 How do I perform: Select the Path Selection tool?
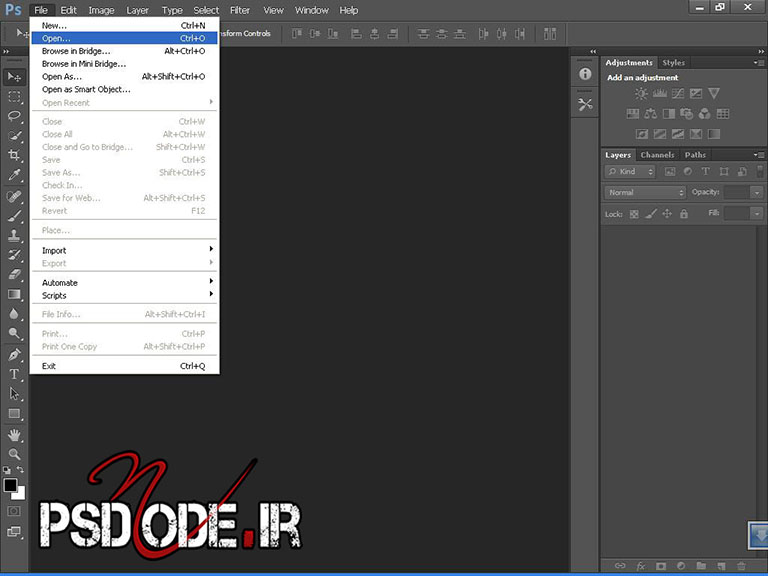tap(14, 394)
